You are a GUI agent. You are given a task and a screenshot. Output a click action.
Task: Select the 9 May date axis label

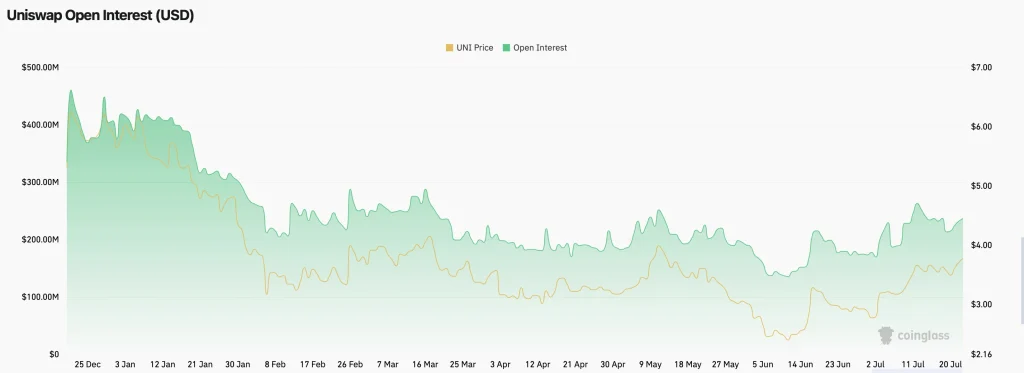tap(650, 364)
